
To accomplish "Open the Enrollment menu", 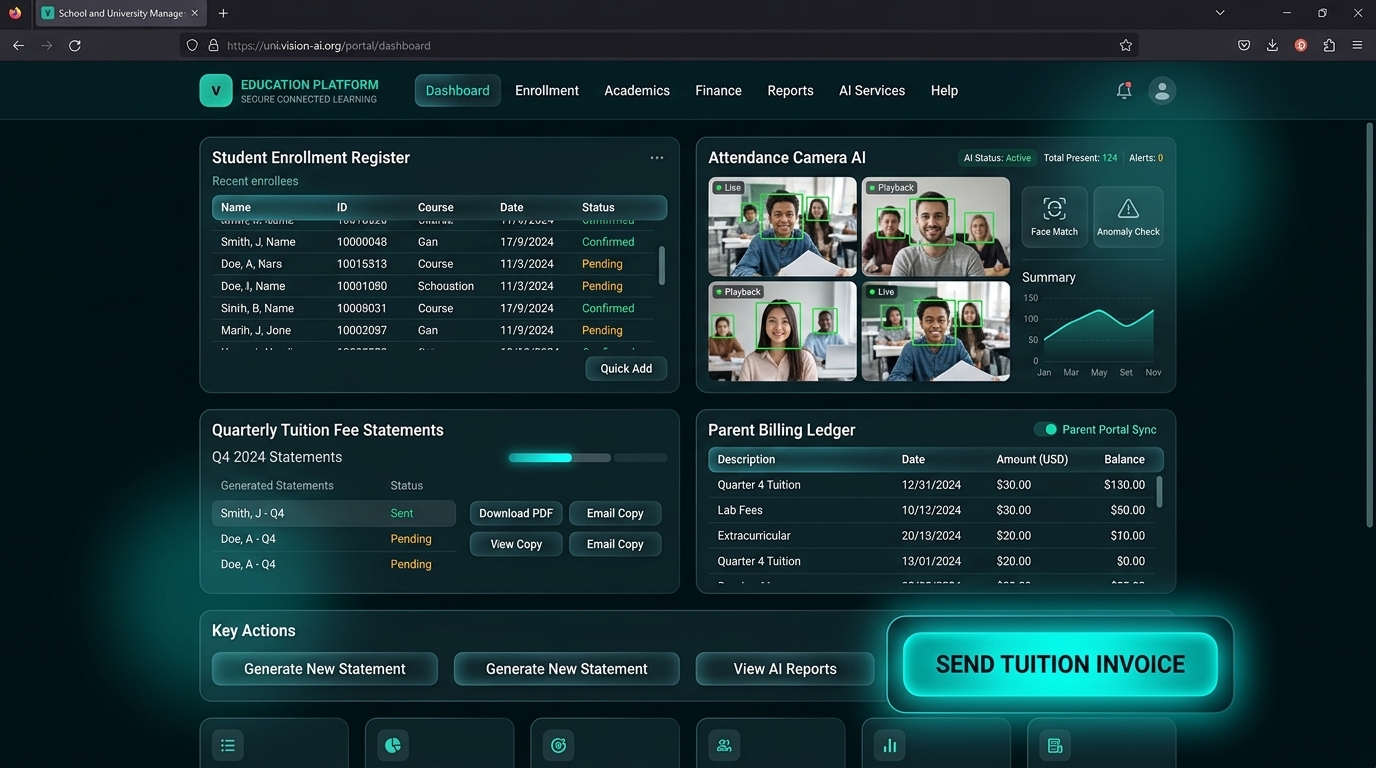I will click(547, 90).
